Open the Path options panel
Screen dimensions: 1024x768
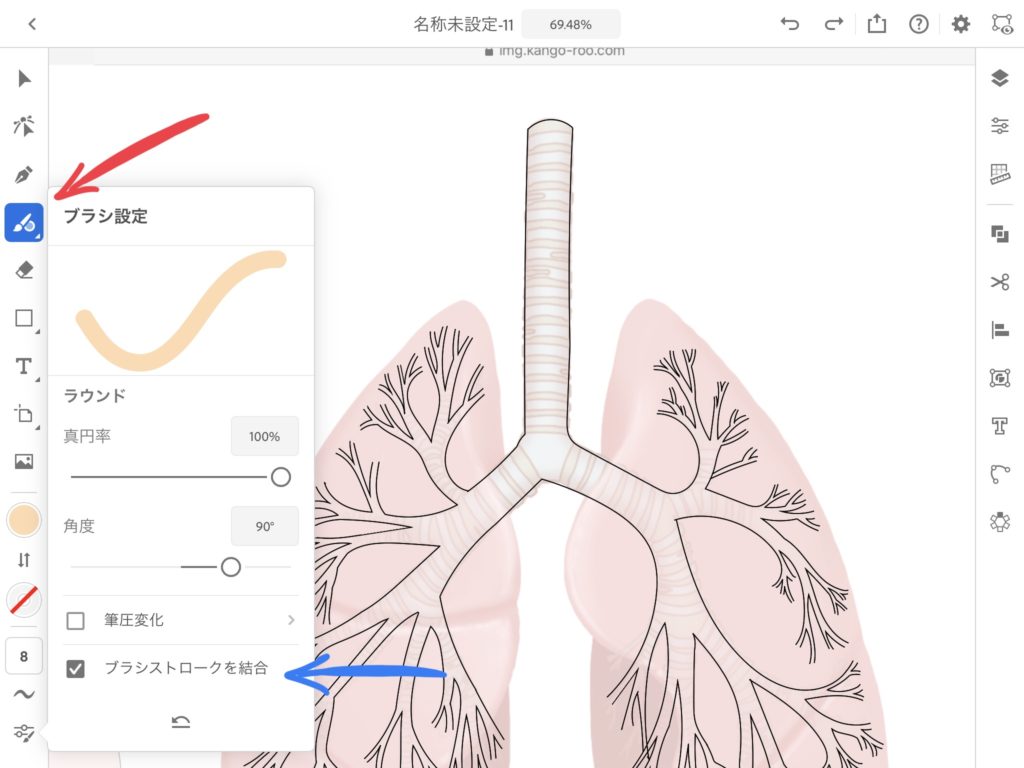point(1000,473)
